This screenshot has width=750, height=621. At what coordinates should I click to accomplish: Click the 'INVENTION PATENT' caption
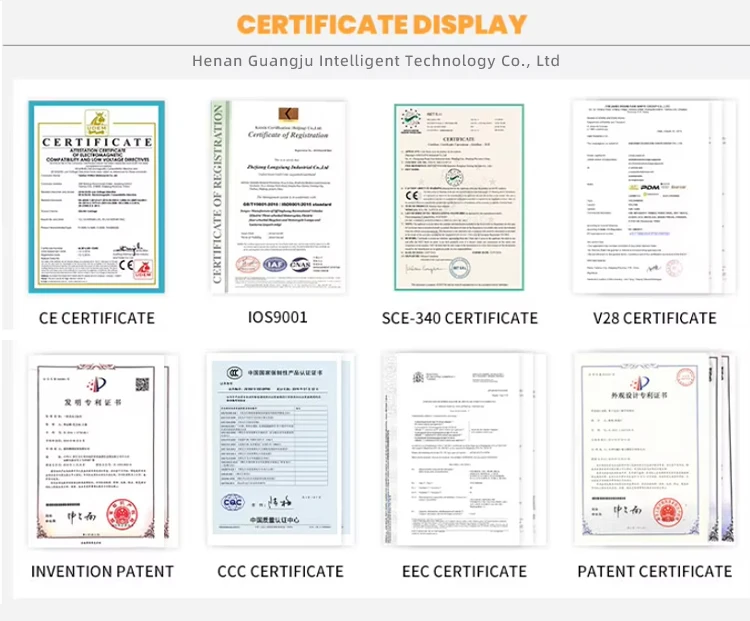(x=102, y=571)
